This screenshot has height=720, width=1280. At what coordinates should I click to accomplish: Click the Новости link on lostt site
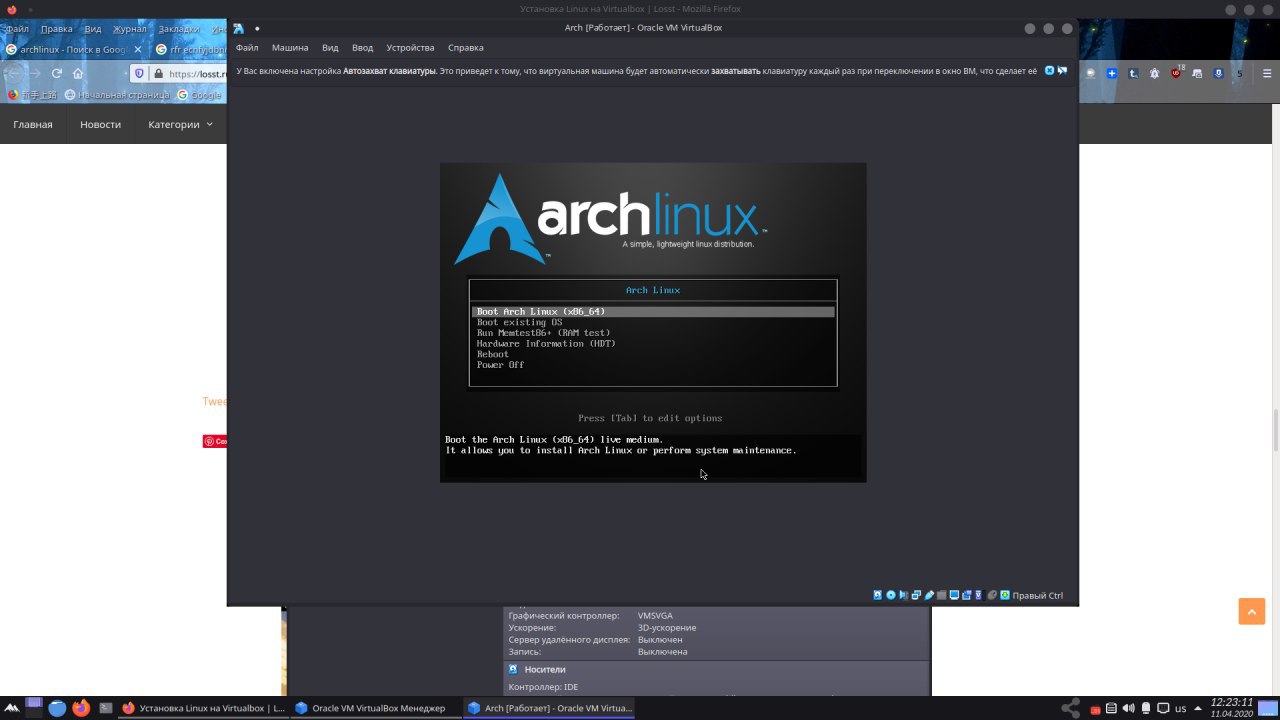(x=100, y=124)
